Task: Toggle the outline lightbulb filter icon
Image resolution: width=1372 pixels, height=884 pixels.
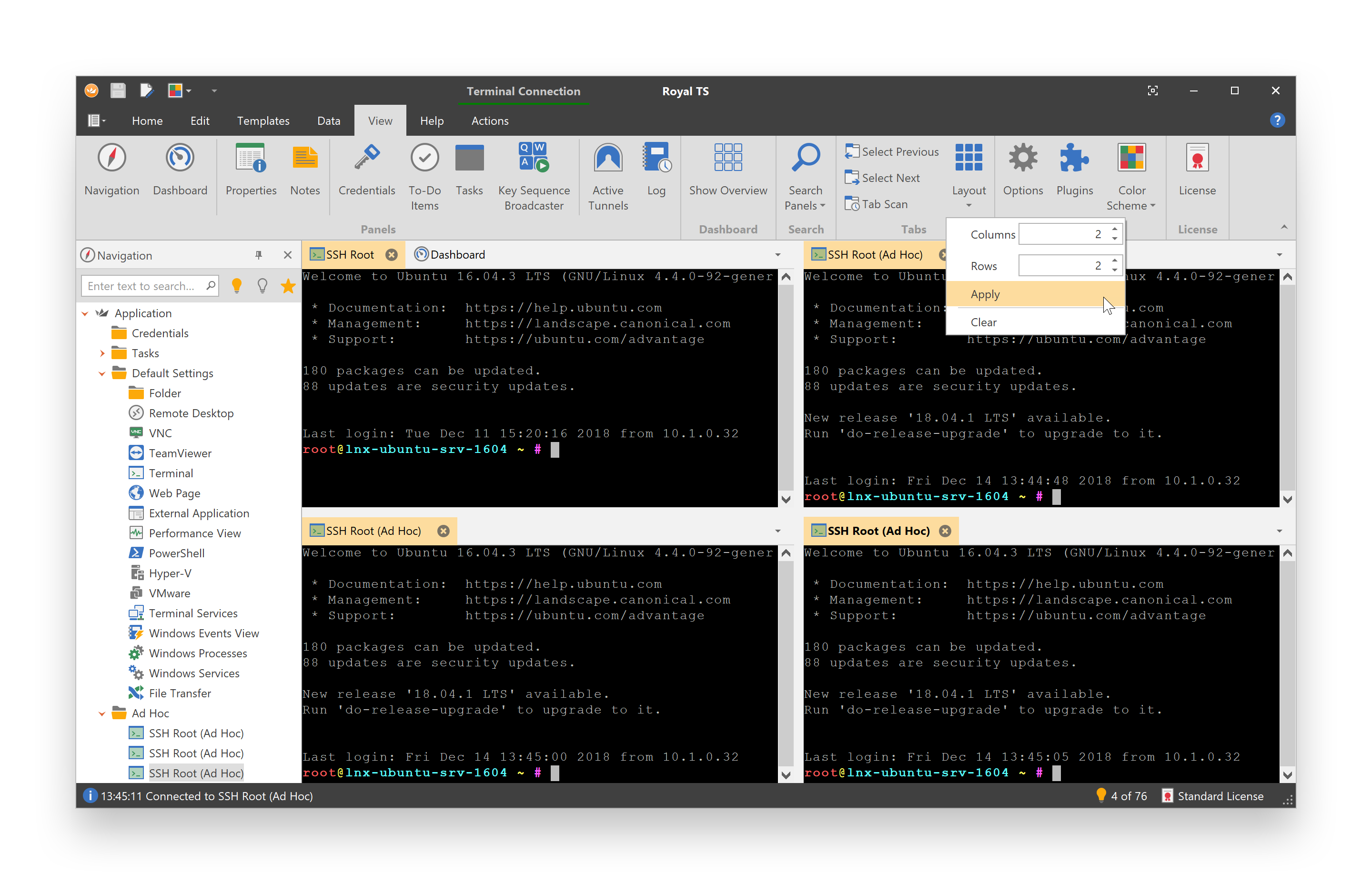Action: 262,286
